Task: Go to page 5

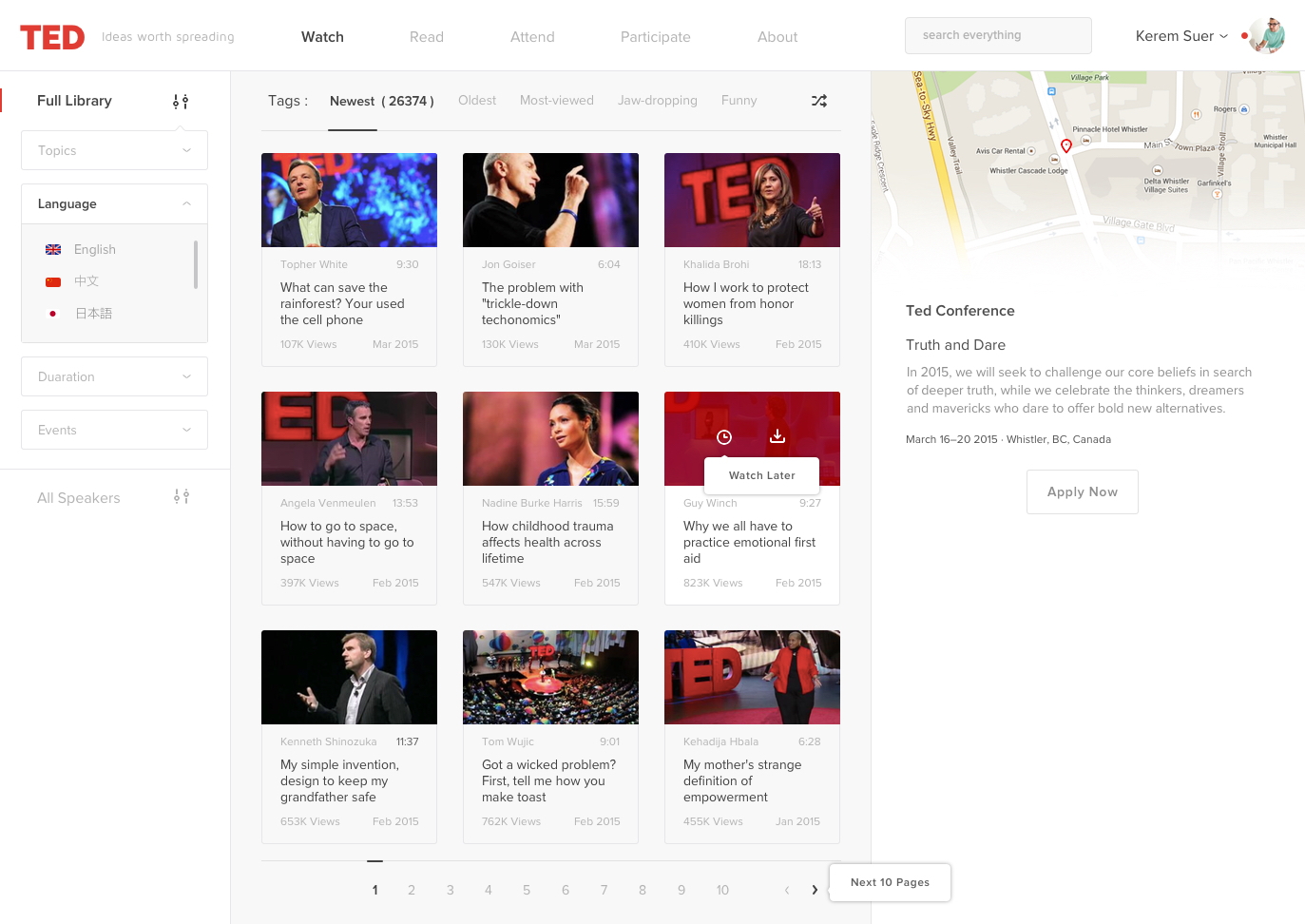Action: point(527,890)
